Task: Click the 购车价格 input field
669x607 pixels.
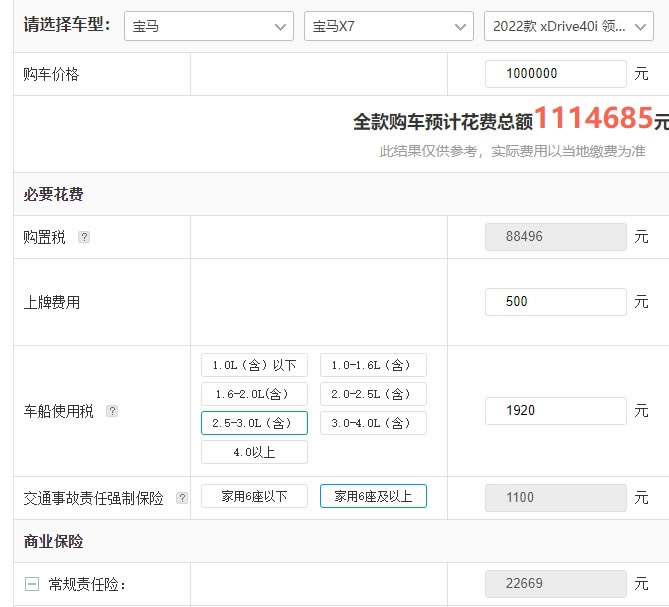Action: (x=556, y=74)
